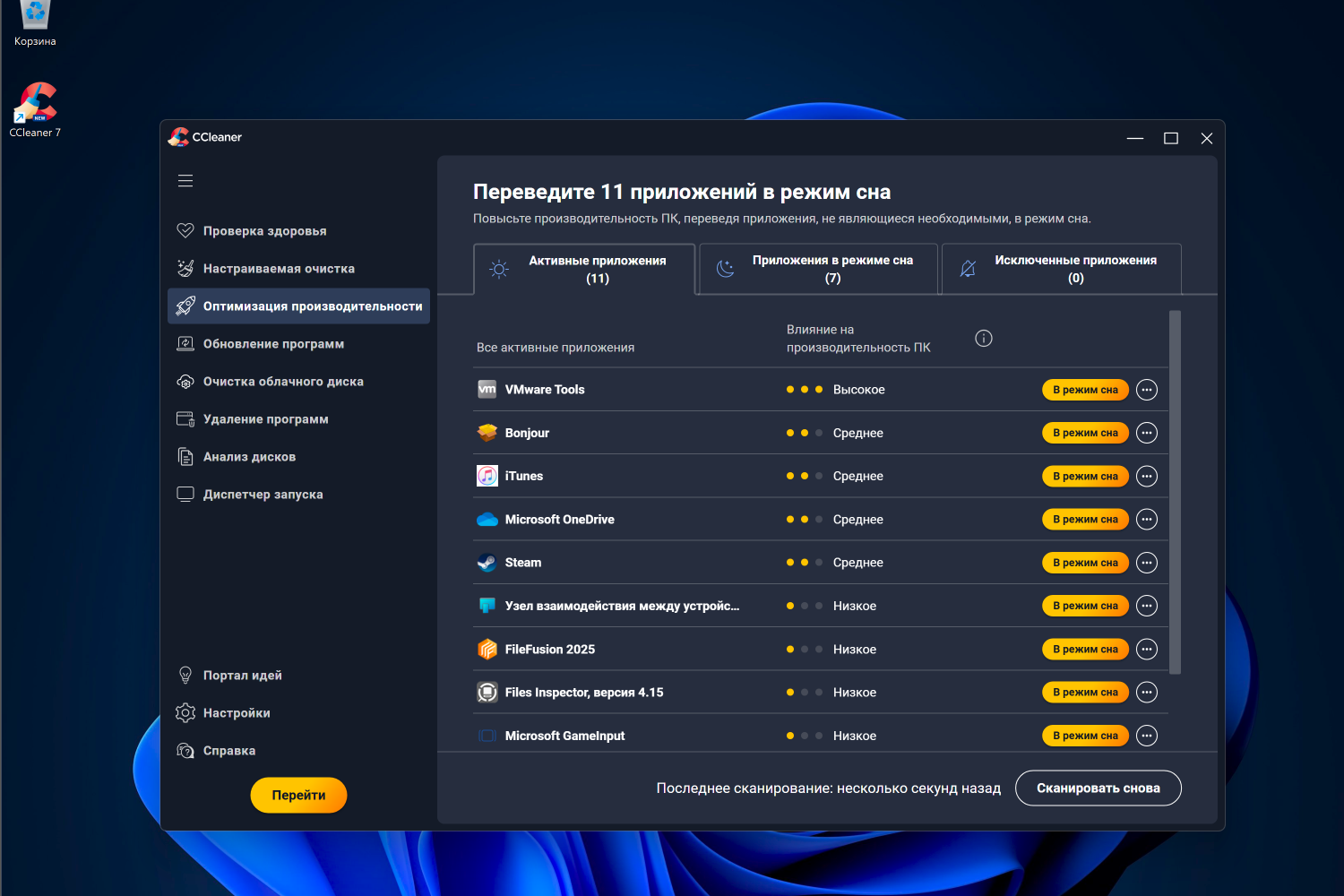
Task: Click the Steam app icon
Action: (x=487, y=563)
